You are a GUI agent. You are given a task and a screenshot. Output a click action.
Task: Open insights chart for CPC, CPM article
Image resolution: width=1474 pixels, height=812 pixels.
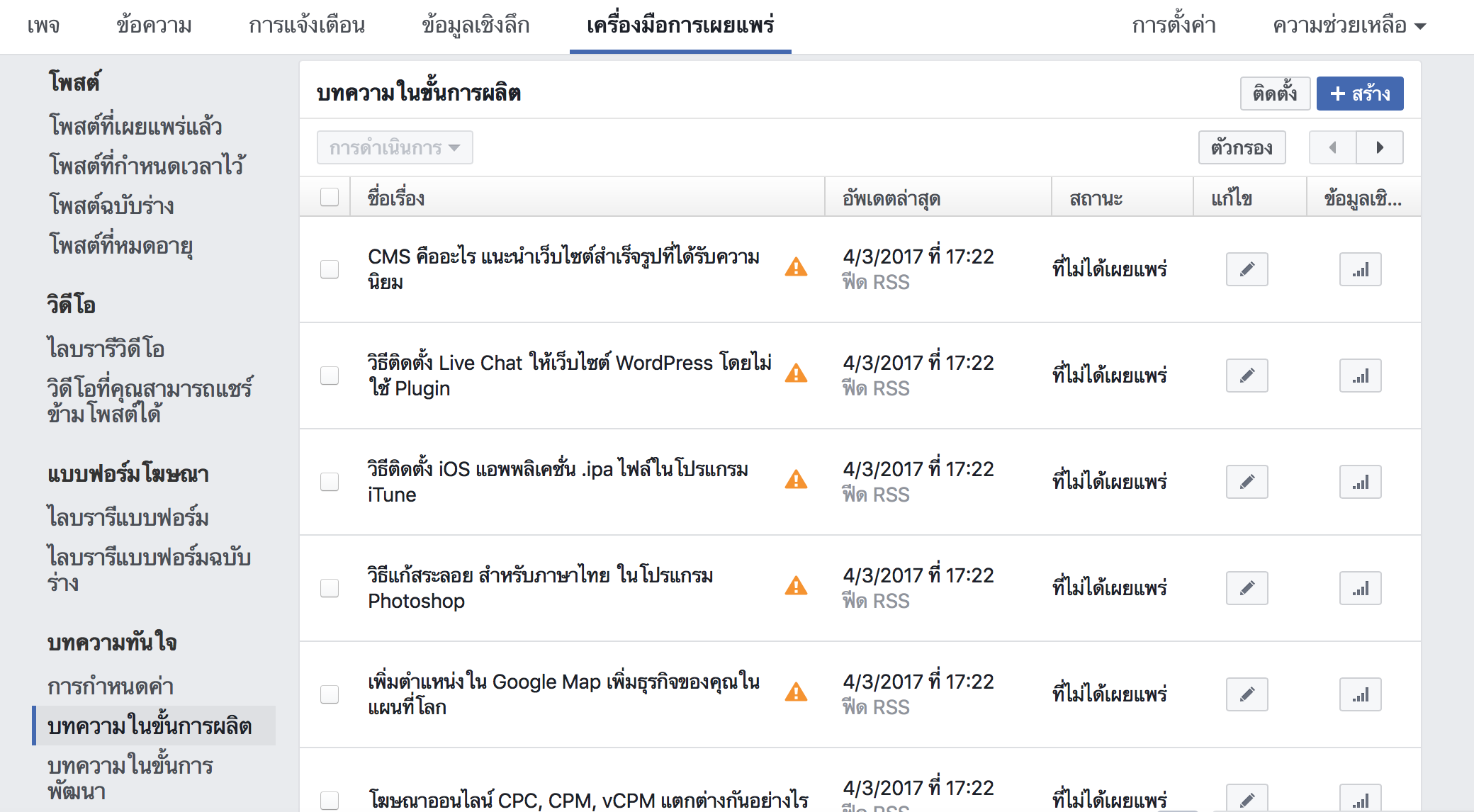click(x=1360, y=799)
